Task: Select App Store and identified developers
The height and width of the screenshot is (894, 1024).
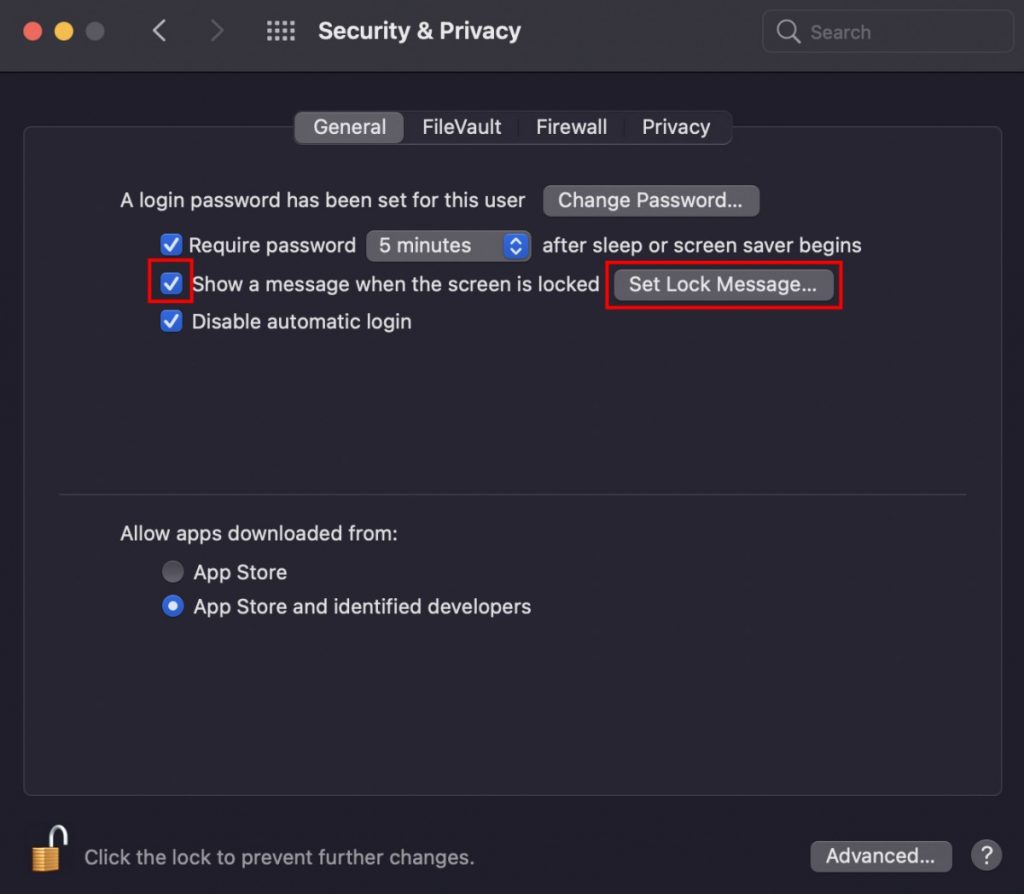Action: 172,606
